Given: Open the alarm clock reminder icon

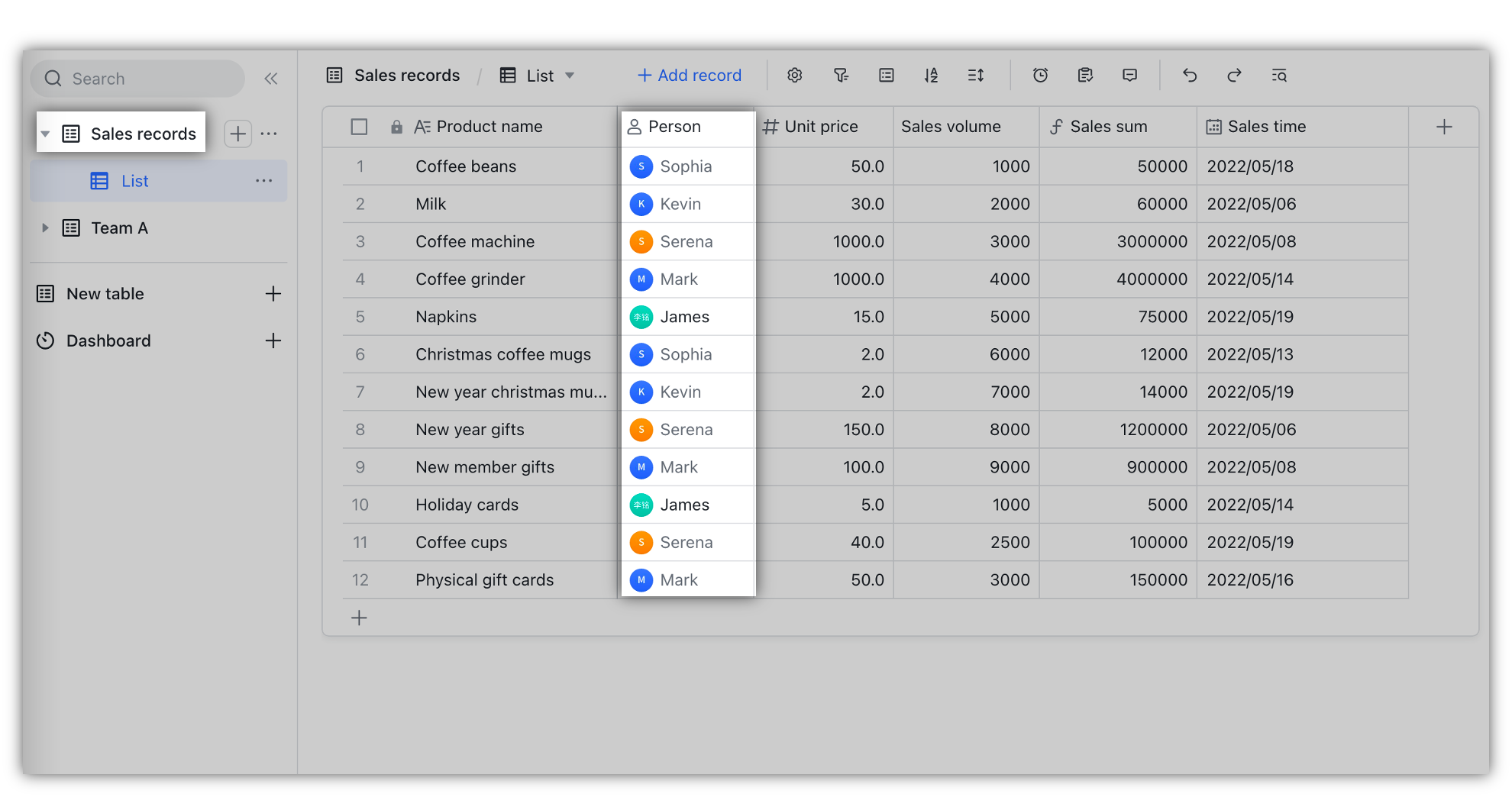Looking at the screenshot, I should click(x=1040, y=76).
